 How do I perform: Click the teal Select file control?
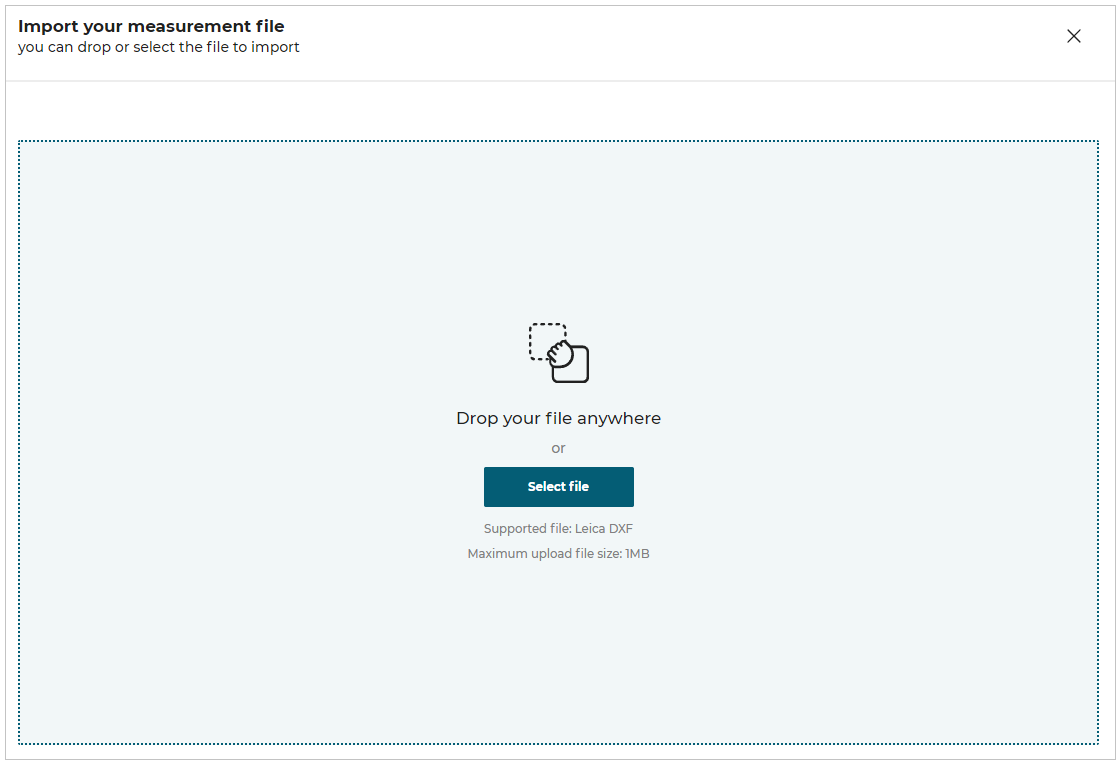pos(558,487)
